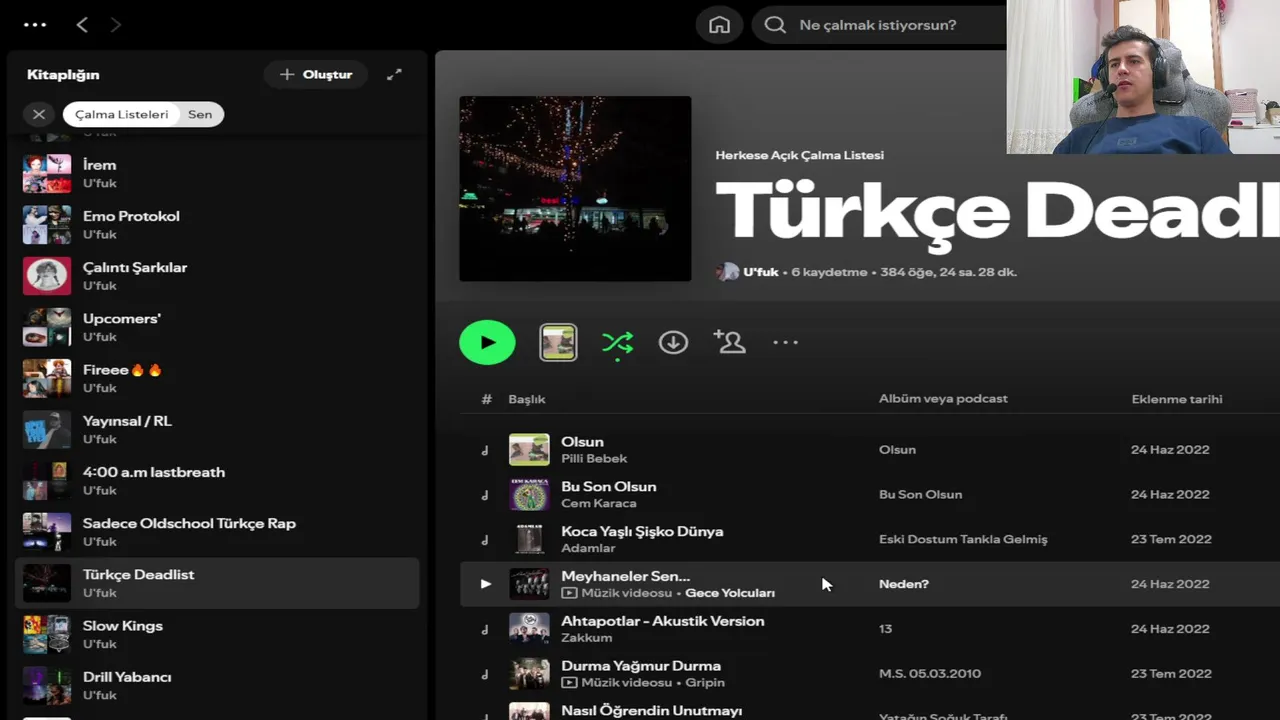The width and height of the screenshot is (1280, 720).
Task: Click the Albüm veya podcast column header
Action: coord(943,398)
